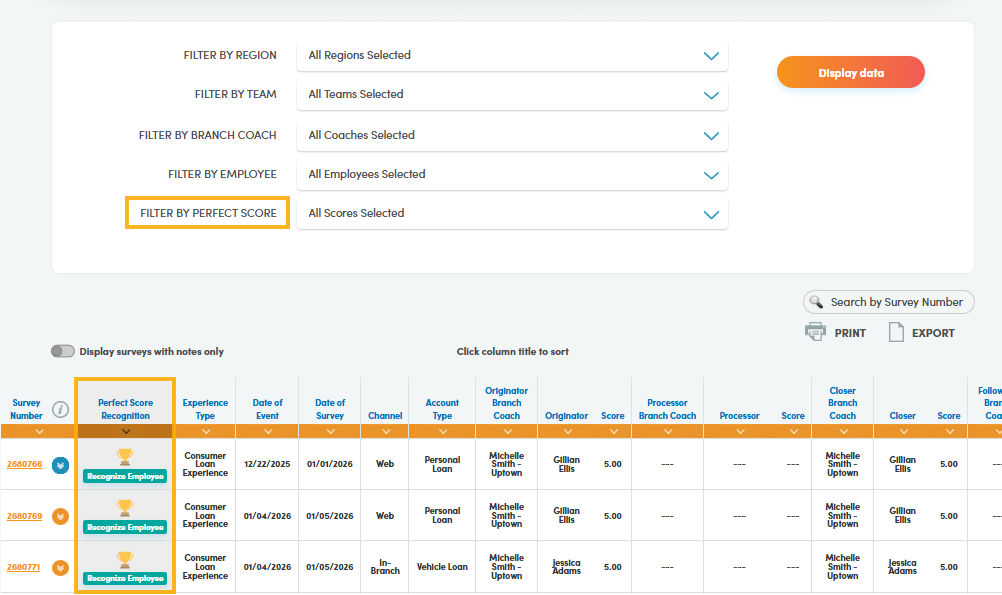Open the Filter by Branch Coach dropdown
This screenshot has width=1002, height=595.
(x=512, y=135)
